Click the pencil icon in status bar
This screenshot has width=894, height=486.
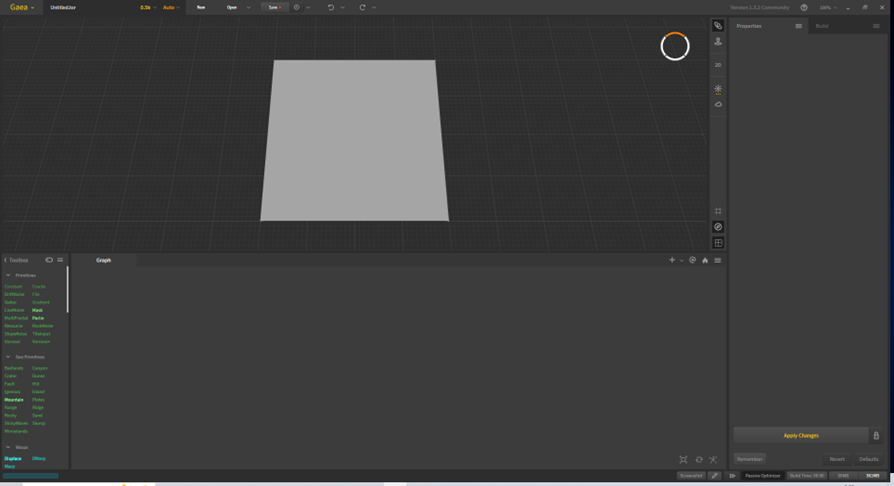(715, 476)
